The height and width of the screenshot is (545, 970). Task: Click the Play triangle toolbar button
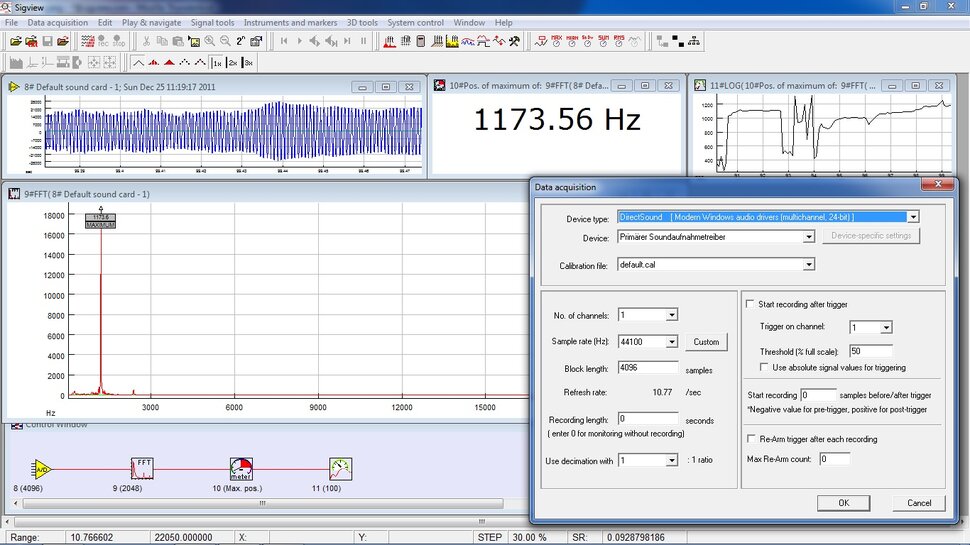[x=299, y=41]
